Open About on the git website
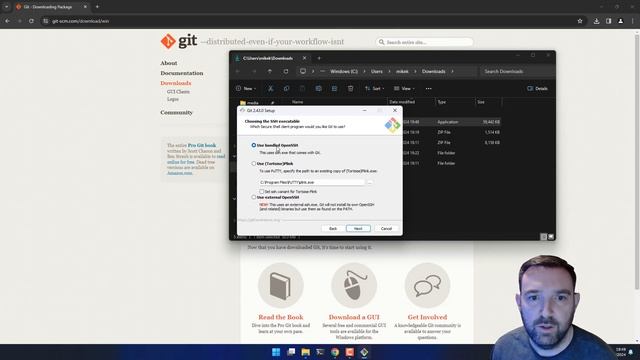This screenshot has width=640, height=360. (x=169, y=63)
